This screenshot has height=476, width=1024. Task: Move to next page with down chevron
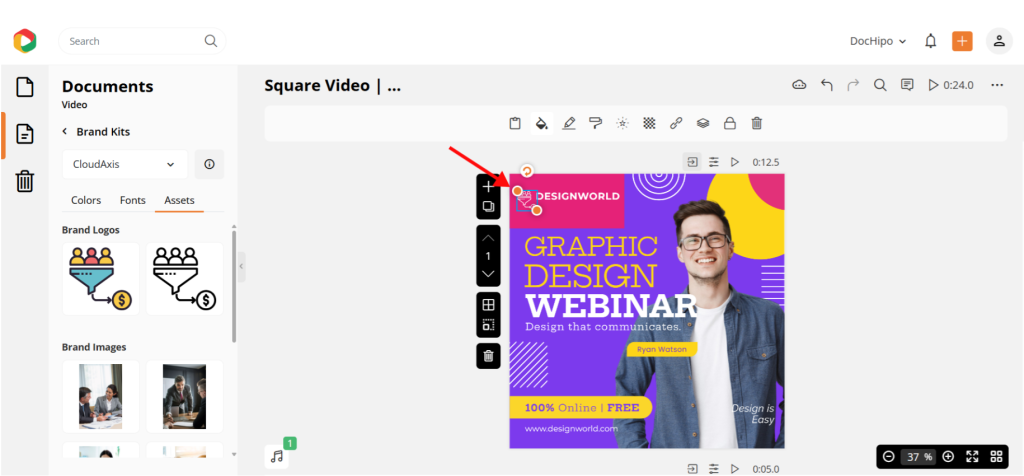pyautogui.click(x=488, y=274)
